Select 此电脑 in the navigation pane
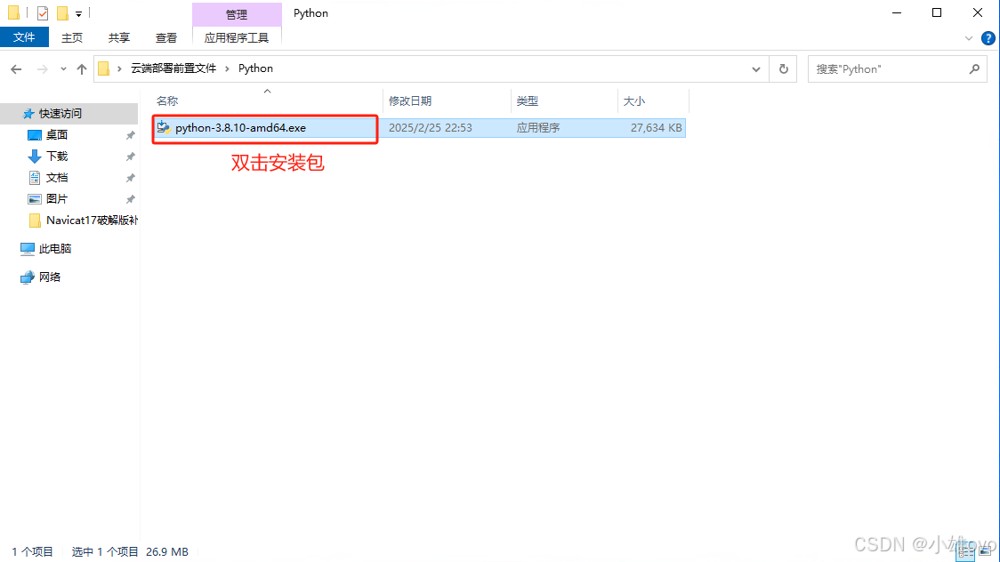Image resolution: width=1000 pixels, height=562 pixels. tap(55, 248)
